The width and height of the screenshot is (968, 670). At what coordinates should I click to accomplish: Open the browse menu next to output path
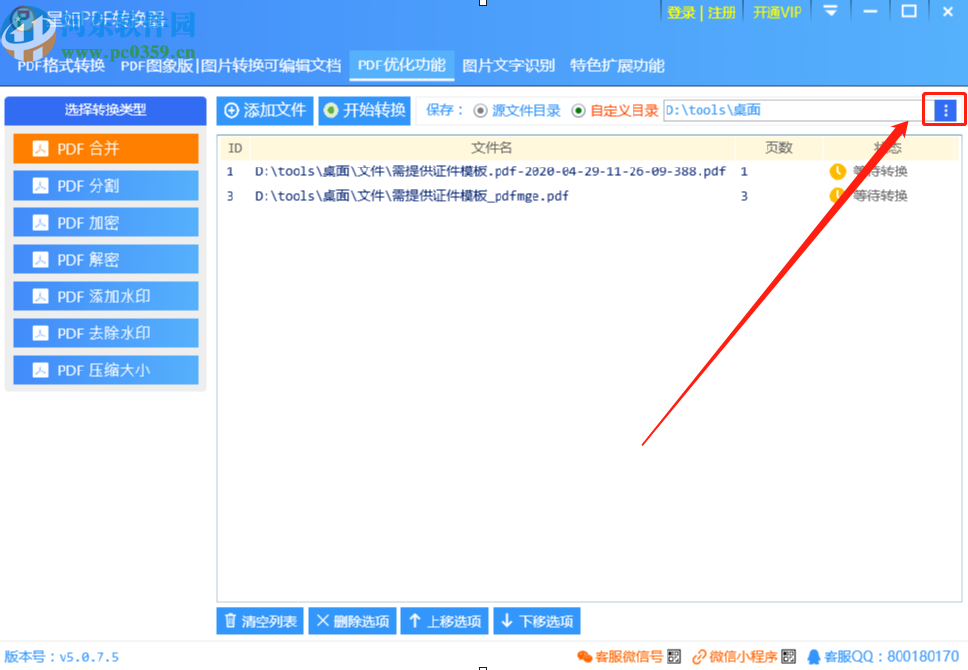pyautogui.click(x=944, y=111)
